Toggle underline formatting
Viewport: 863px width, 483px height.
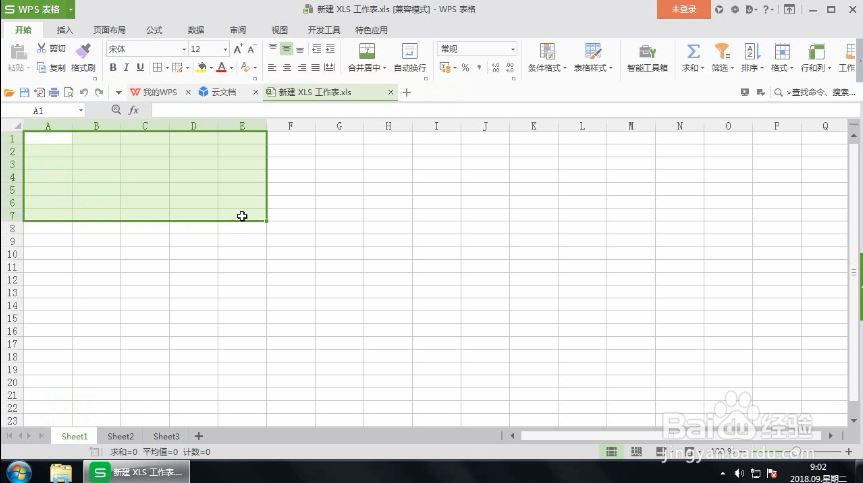140,67
